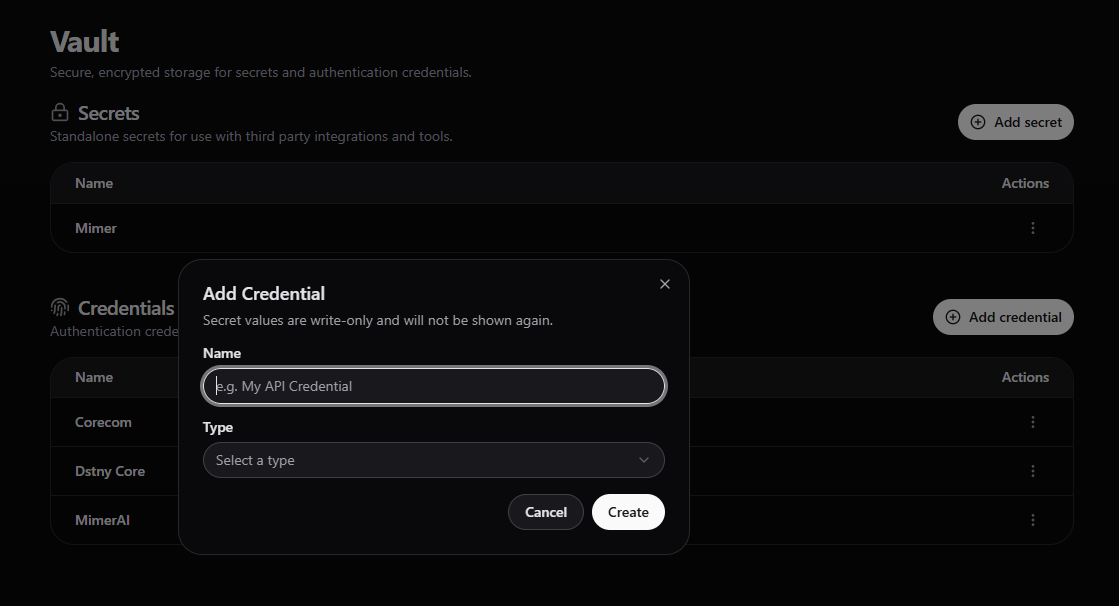Image resolution: width=1119 pixels, height=606 pixels.
Task: Select the Corecom credential row
Action: click(103, 422)
